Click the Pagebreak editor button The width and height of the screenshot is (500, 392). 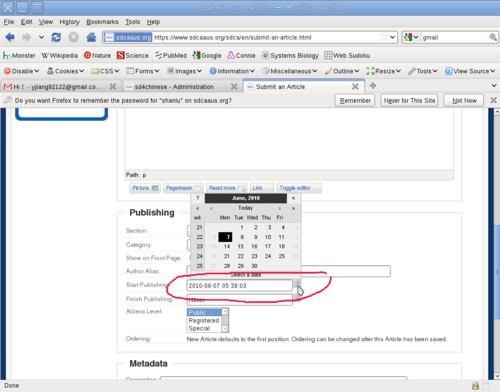[x=183, y=188]
